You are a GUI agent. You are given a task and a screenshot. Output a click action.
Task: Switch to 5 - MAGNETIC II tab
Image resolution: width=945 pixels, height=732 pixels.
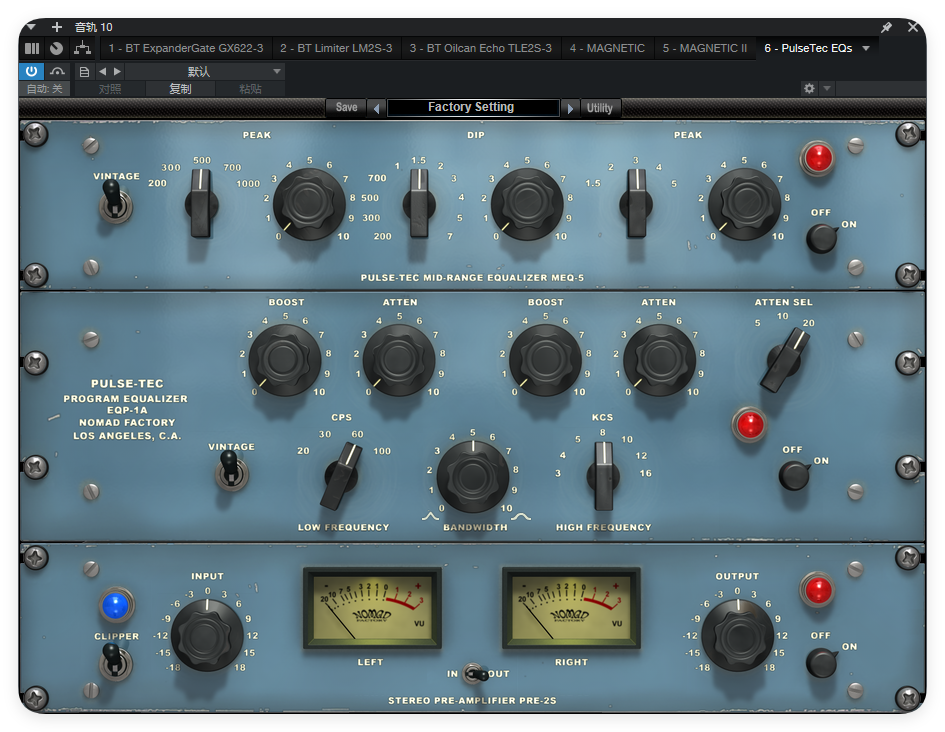tap(705, 48)
